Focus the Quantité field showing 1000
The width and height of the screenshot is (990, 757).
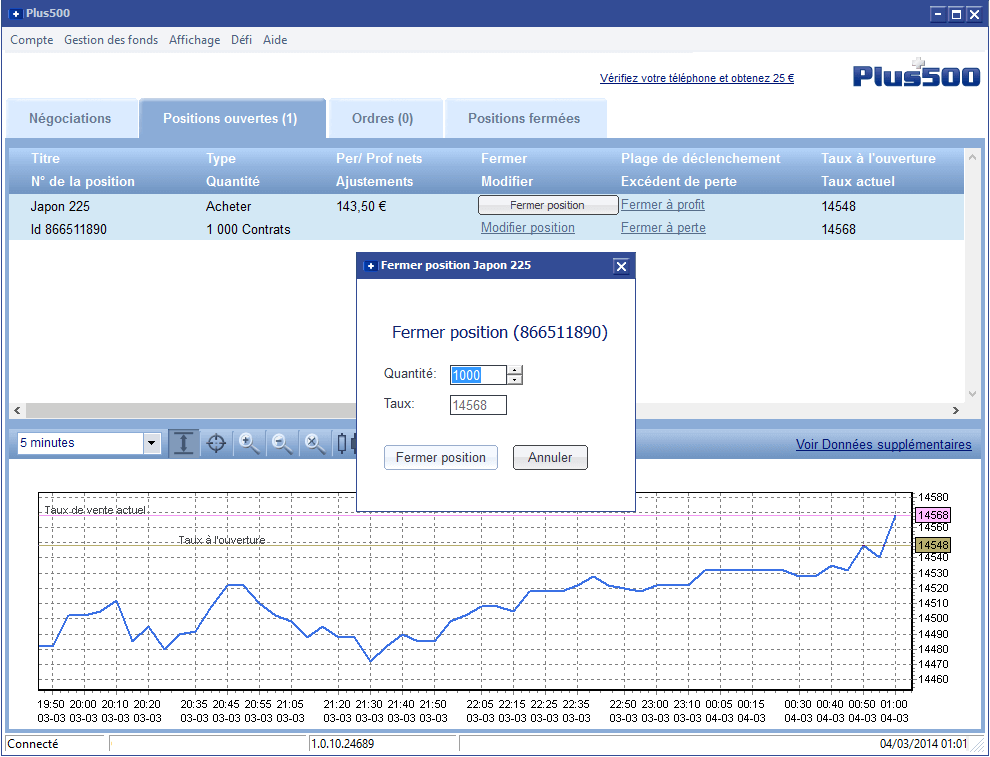point(478,375)
